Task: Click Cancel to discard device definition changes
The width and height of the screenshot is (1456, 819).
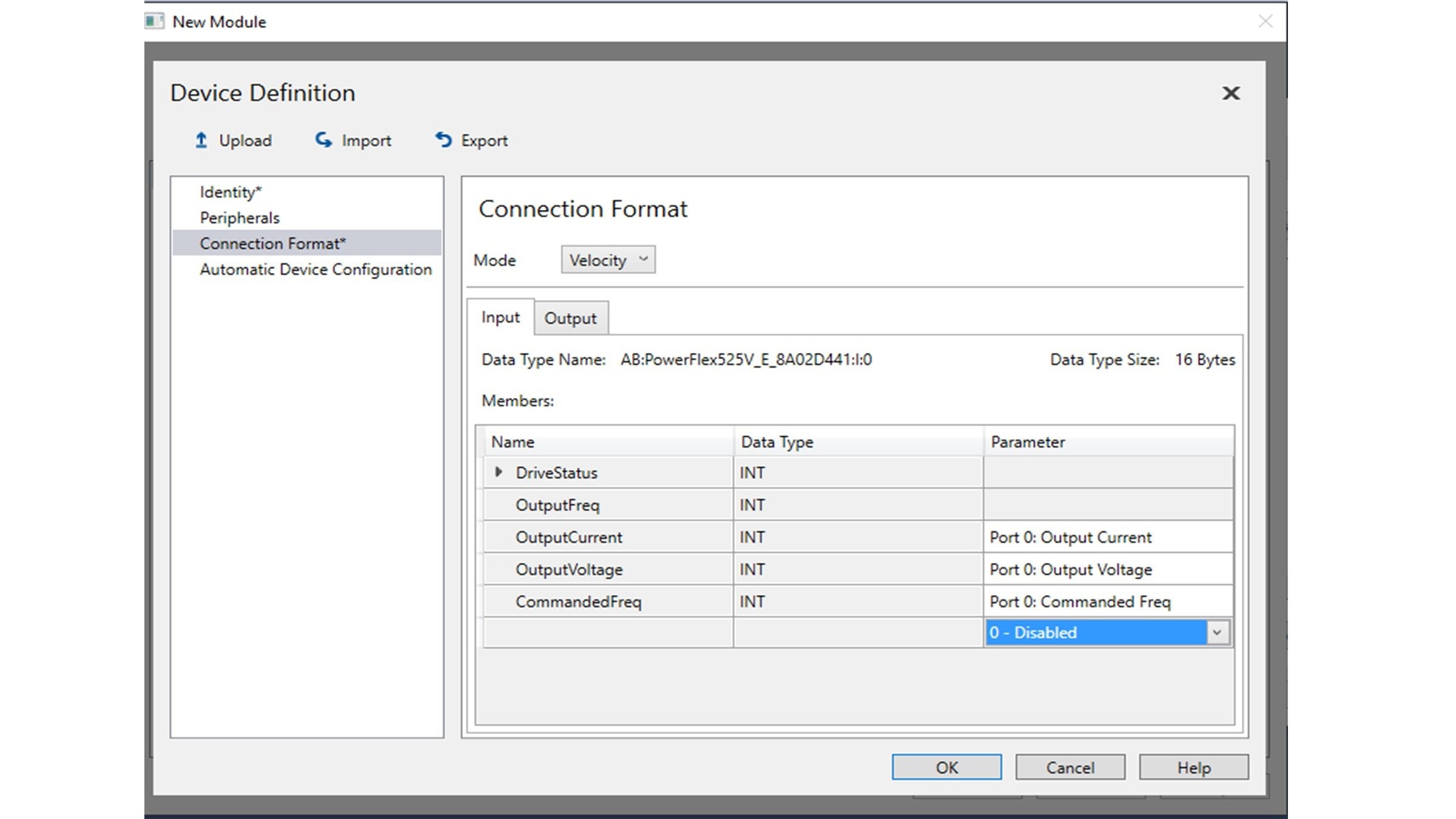Action: (1070, 767)
